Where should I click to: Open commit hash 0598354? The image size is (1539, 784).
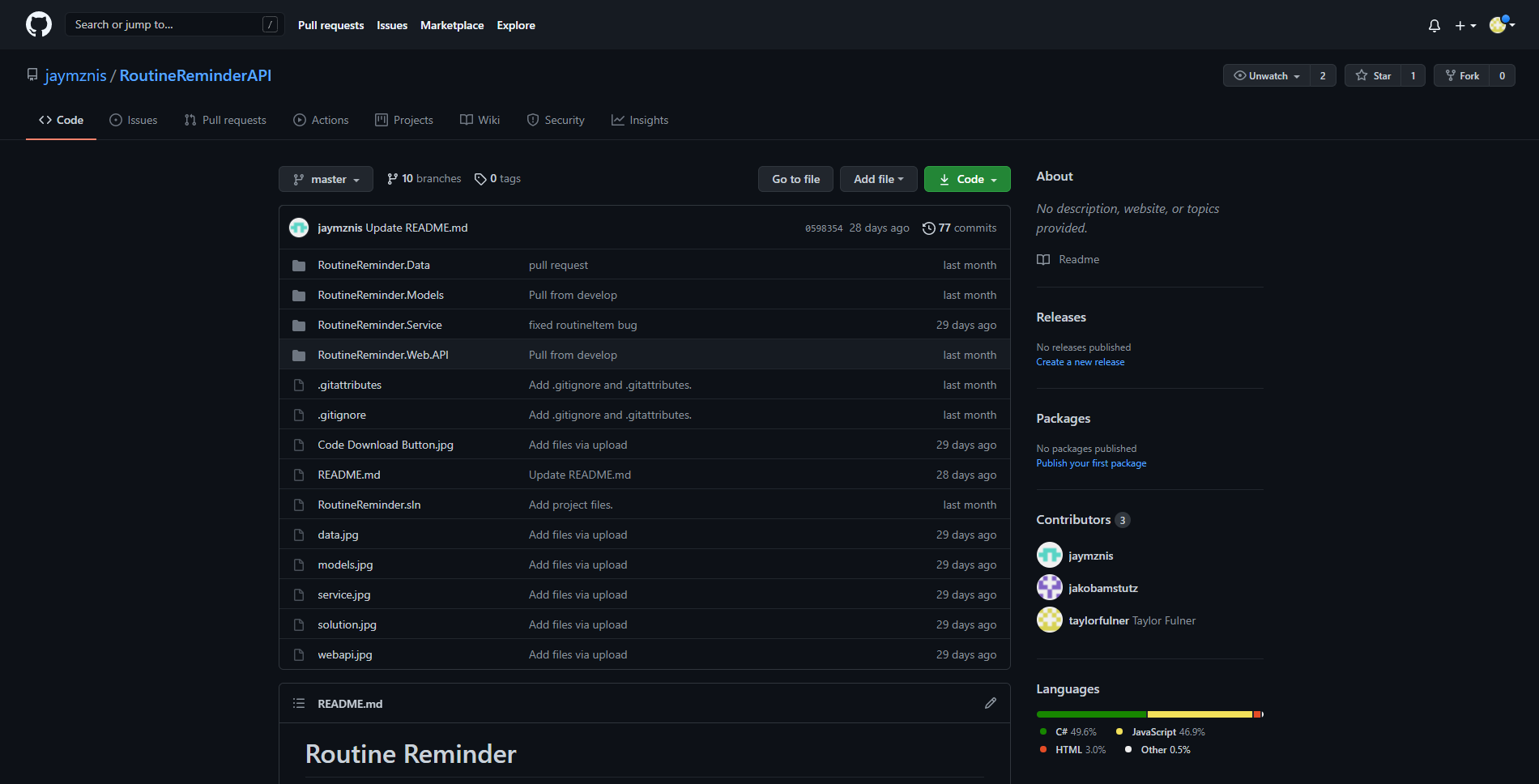click(824, 228)
